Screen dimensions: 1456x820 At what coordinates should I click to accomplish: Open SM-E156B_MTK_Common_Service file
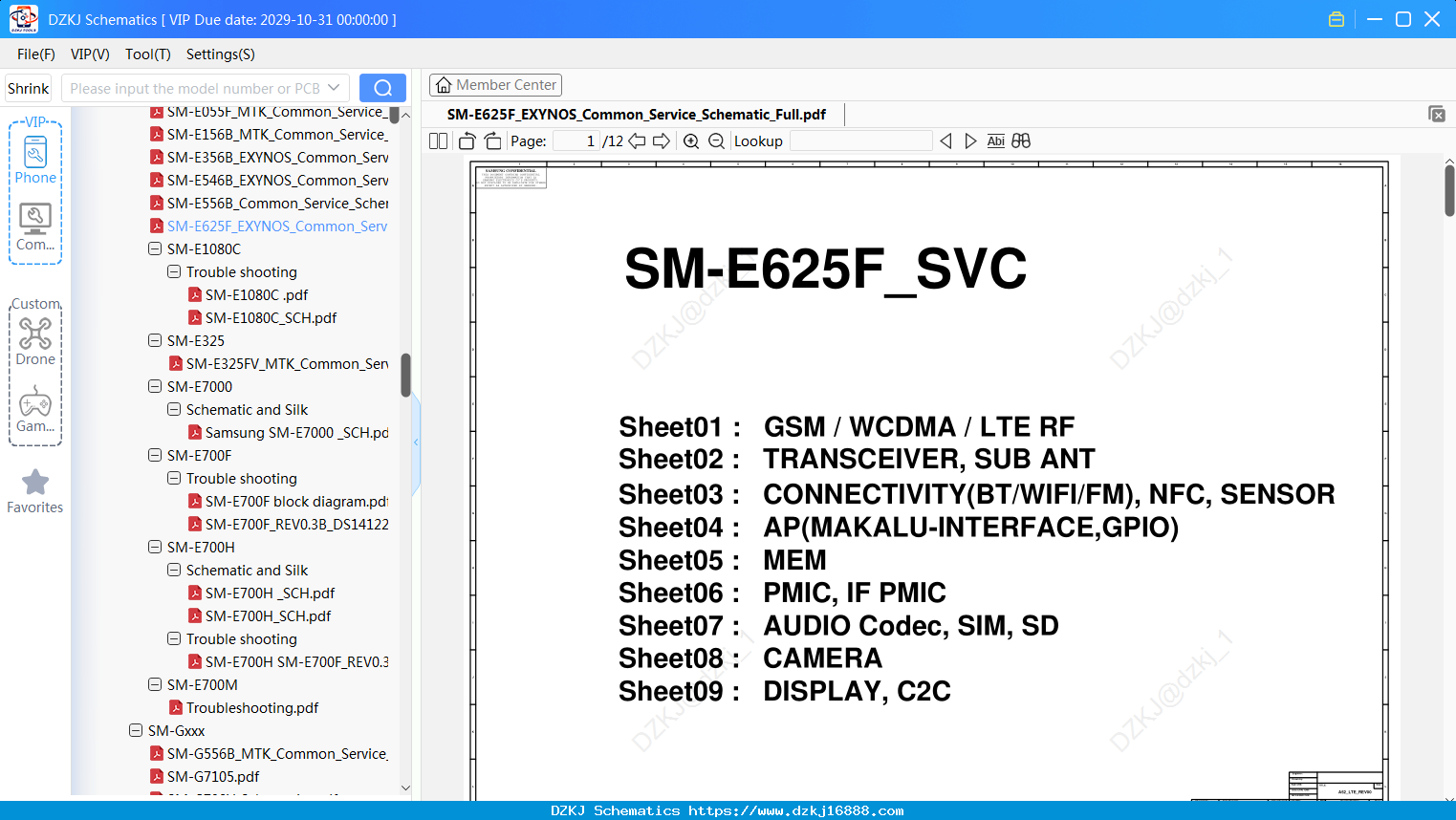[277, 135]
